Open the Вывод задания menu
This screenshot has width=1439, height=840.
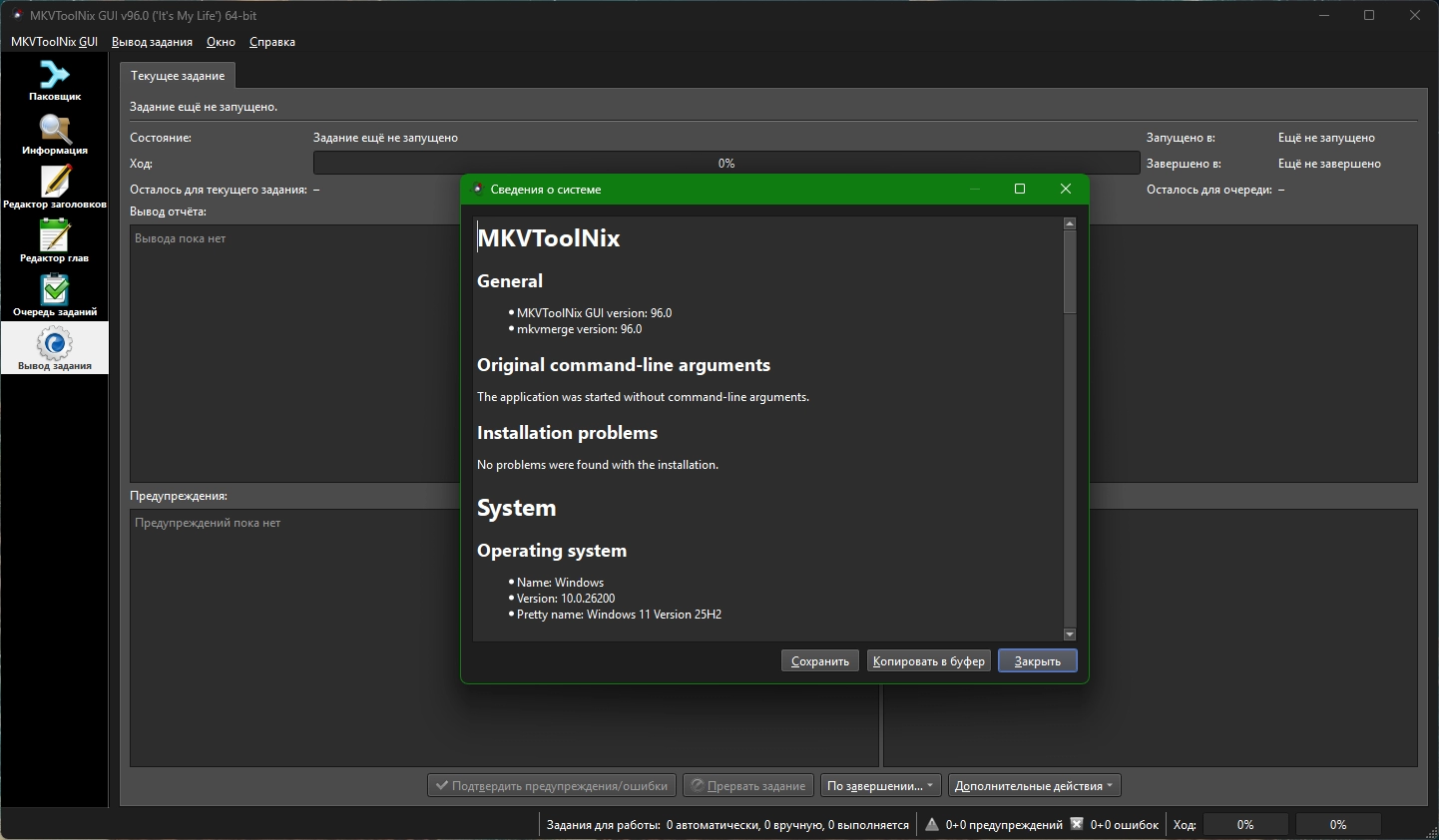tap(152, 42)
